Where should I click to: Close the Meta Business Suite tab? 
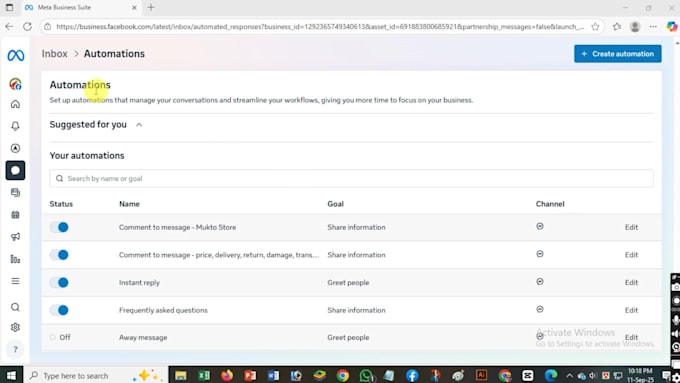(134, 7)
